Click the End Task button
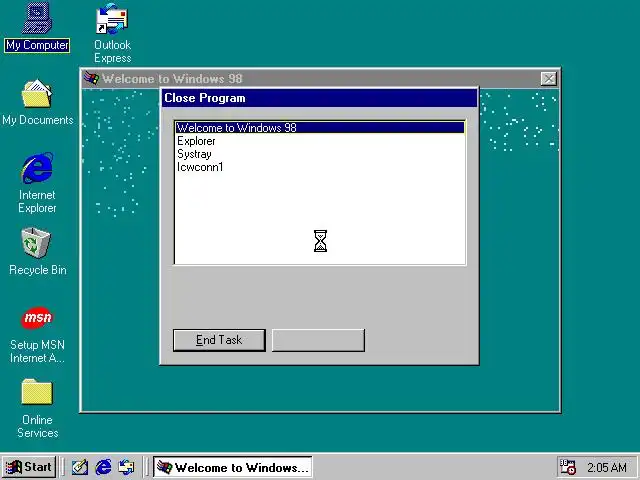The width and height of the screenshot is (640, 480). 219,340
